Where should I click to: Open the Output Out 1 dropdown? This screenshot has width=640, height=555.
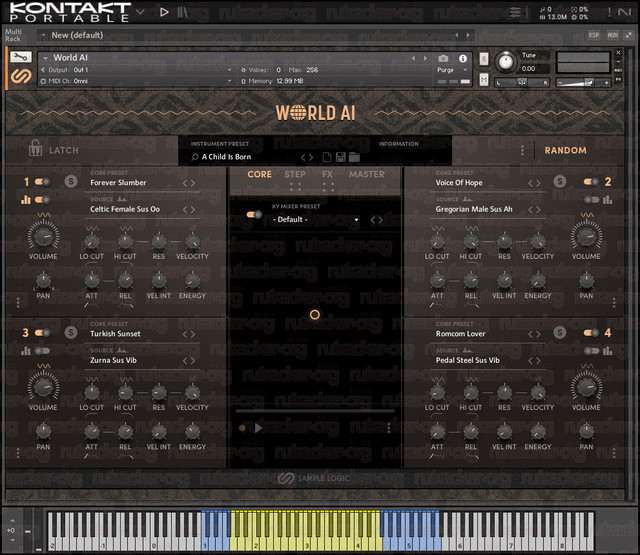[x=229, y=70]
